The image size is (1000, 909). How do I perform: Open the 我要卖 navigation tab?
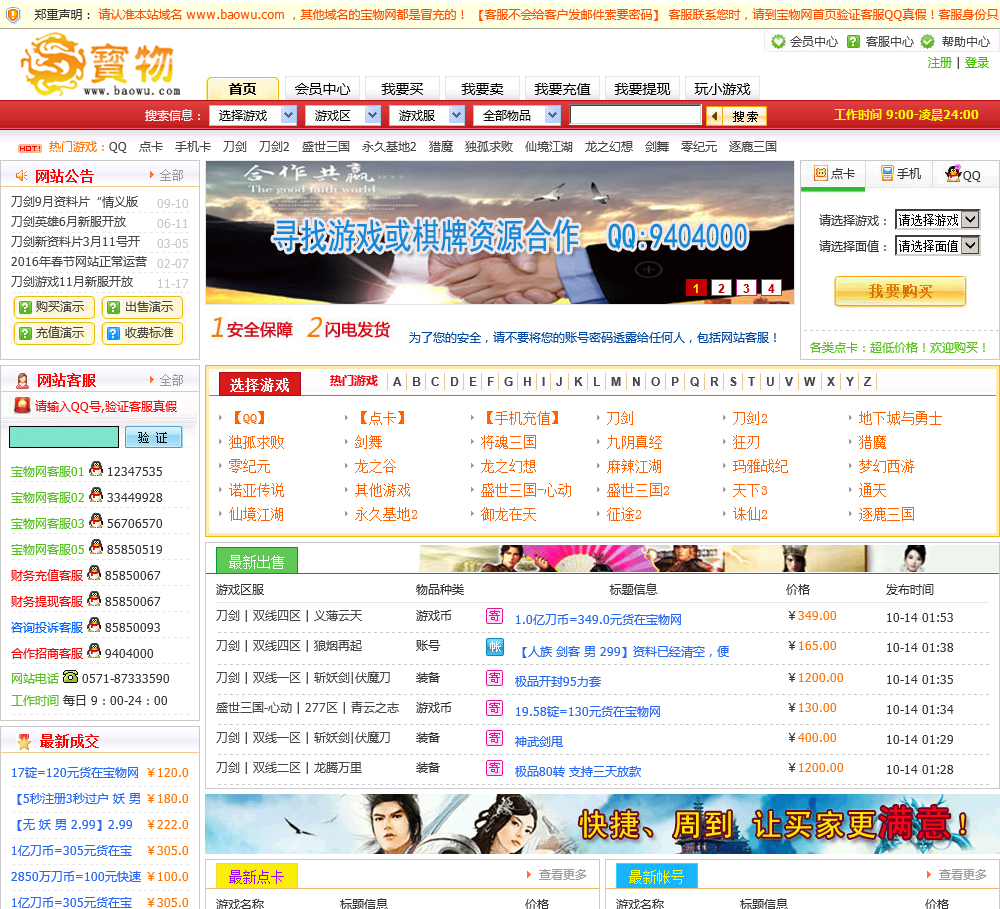tap(482, 89)
